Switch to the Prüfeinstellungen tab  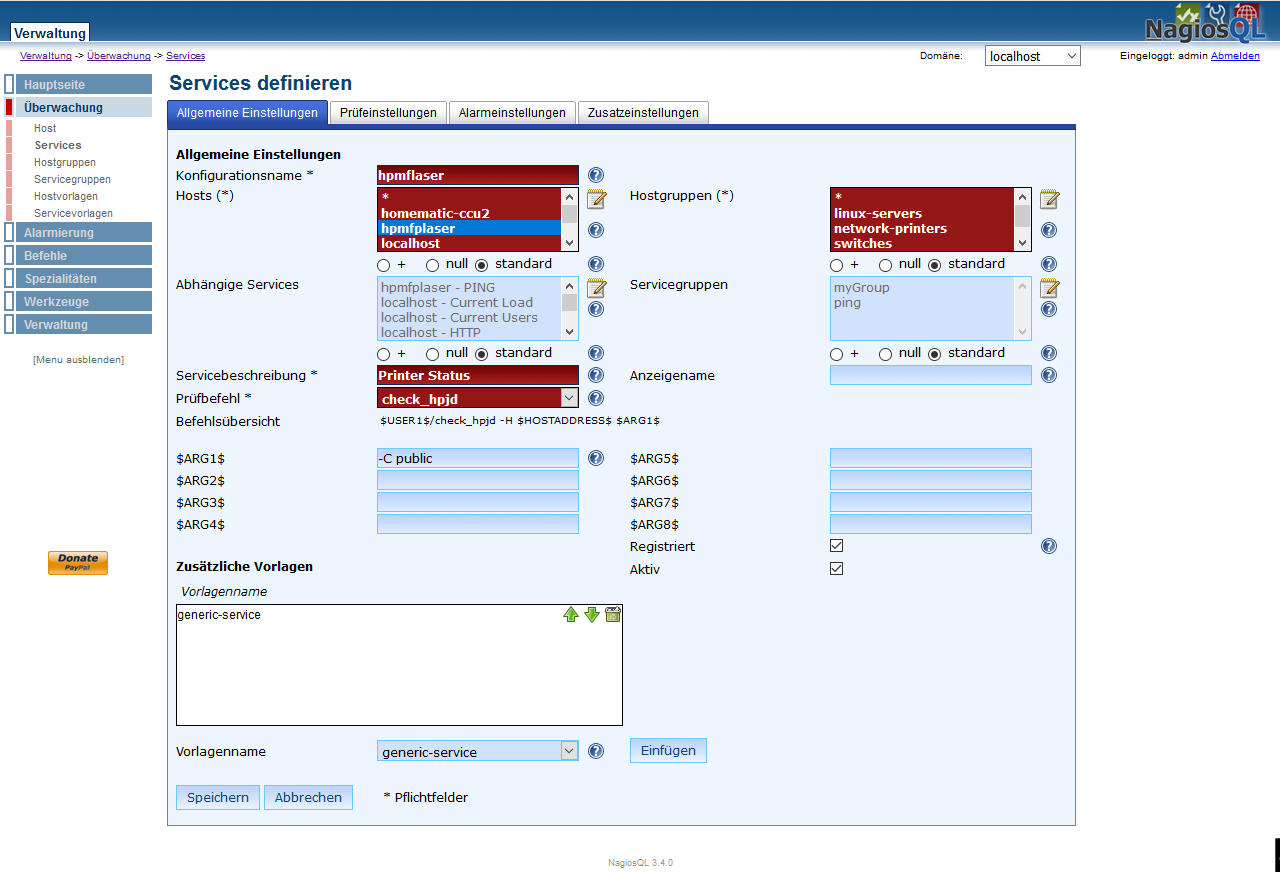tap(388, 113)
